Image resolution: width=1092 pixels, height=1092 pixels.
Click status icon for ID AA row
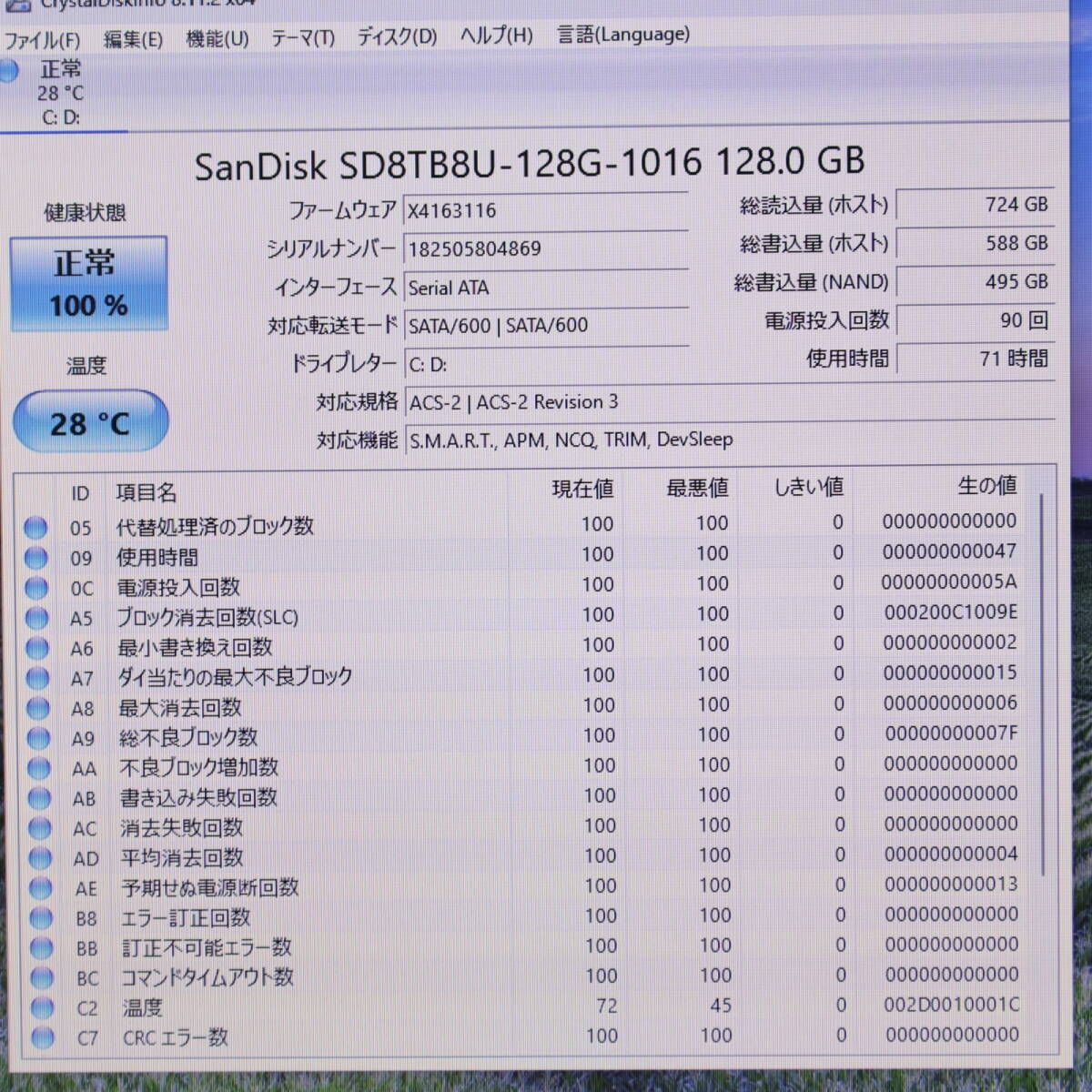click(x=39, y=768)
